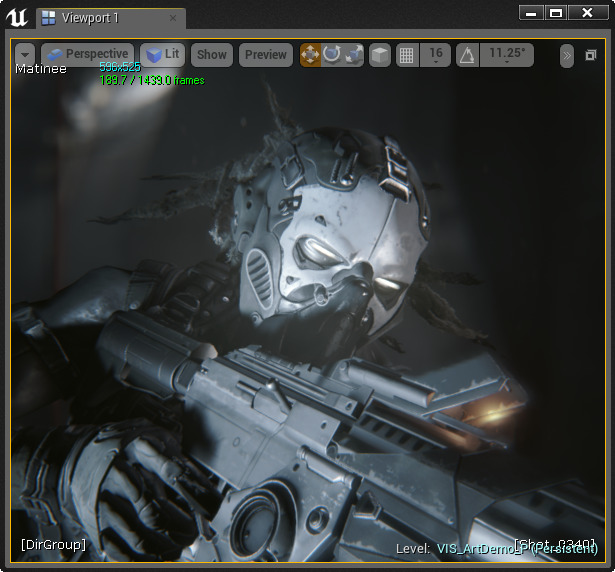
Task: Click the Matinee label
Action: tap(40, 69)
